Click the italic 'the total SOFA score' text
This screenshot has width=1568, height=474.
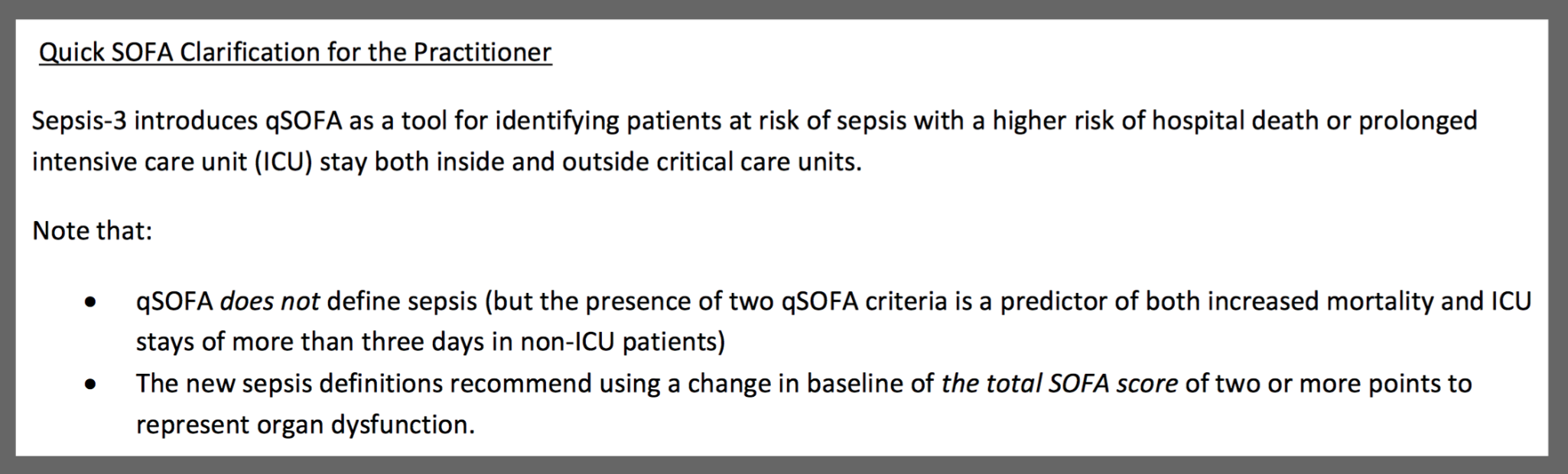tap(1059, 383)
